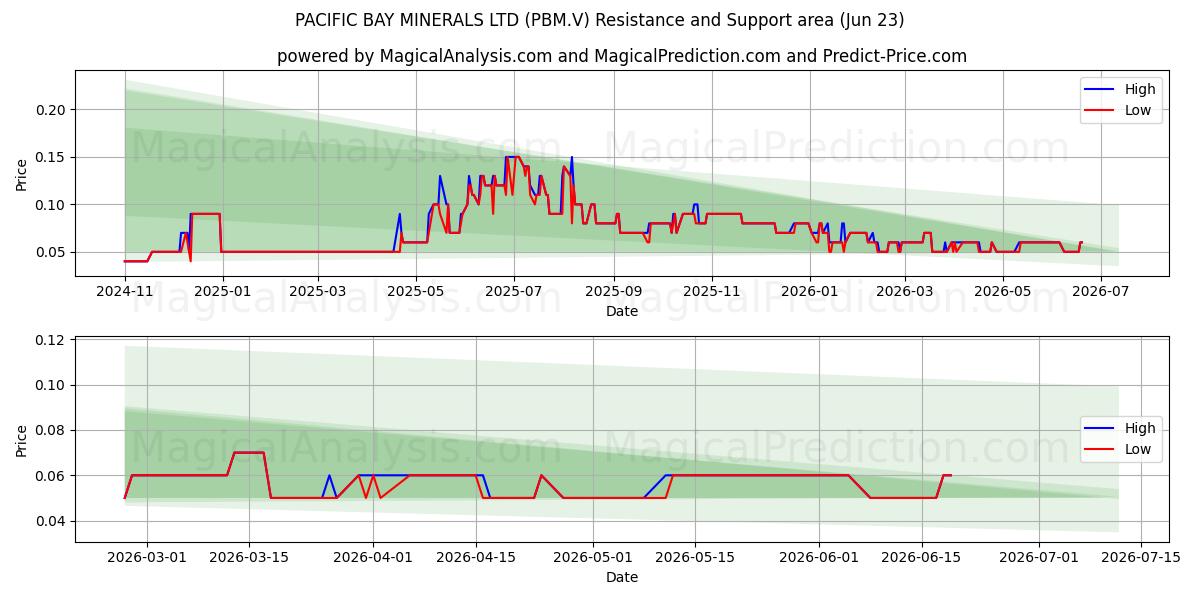The height and width of the screenshot is (600, 1200).
Task: Click the 2026-06-01 label in bottom chart
Action: coord(819,557)
